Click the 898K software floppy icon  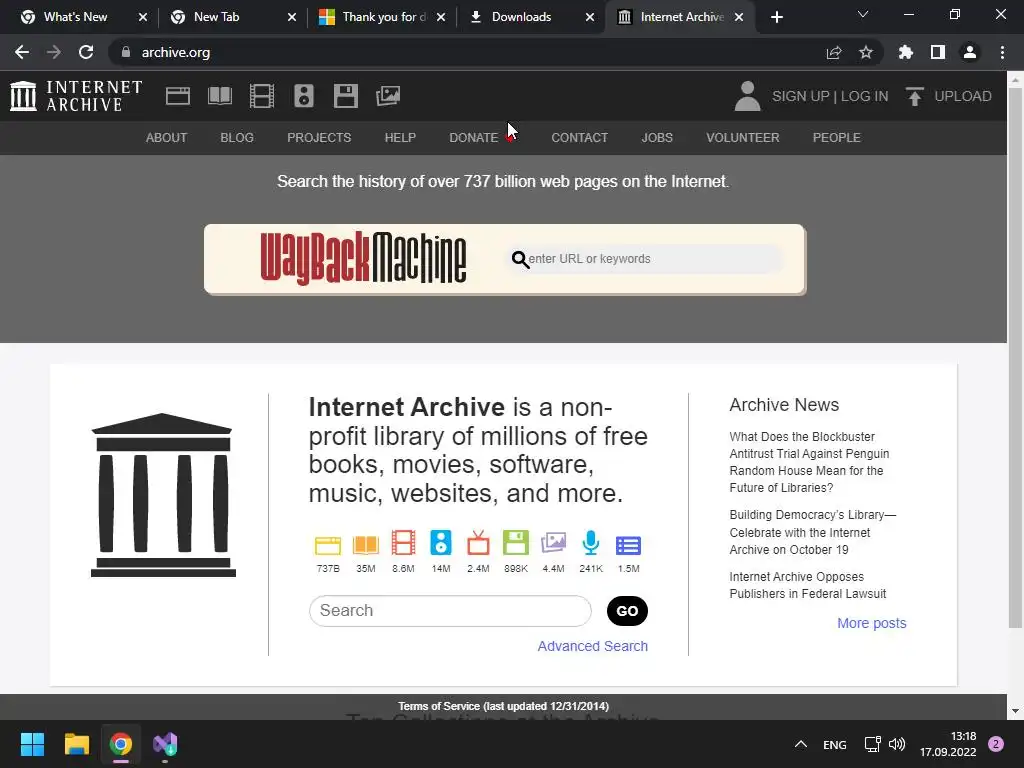515,543
